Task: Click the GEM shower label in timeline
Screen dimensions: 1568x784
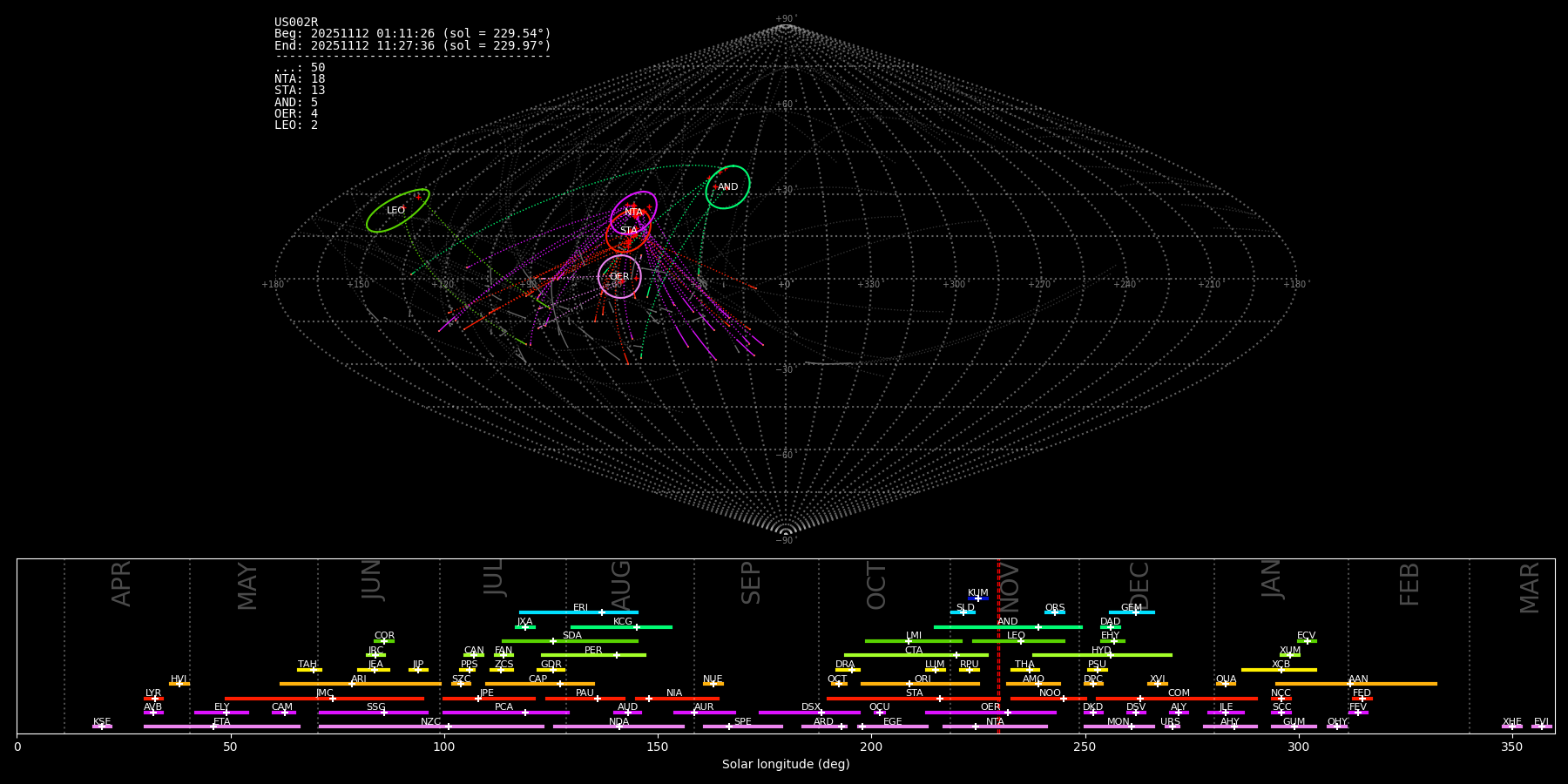Action: click(1131, 608)
